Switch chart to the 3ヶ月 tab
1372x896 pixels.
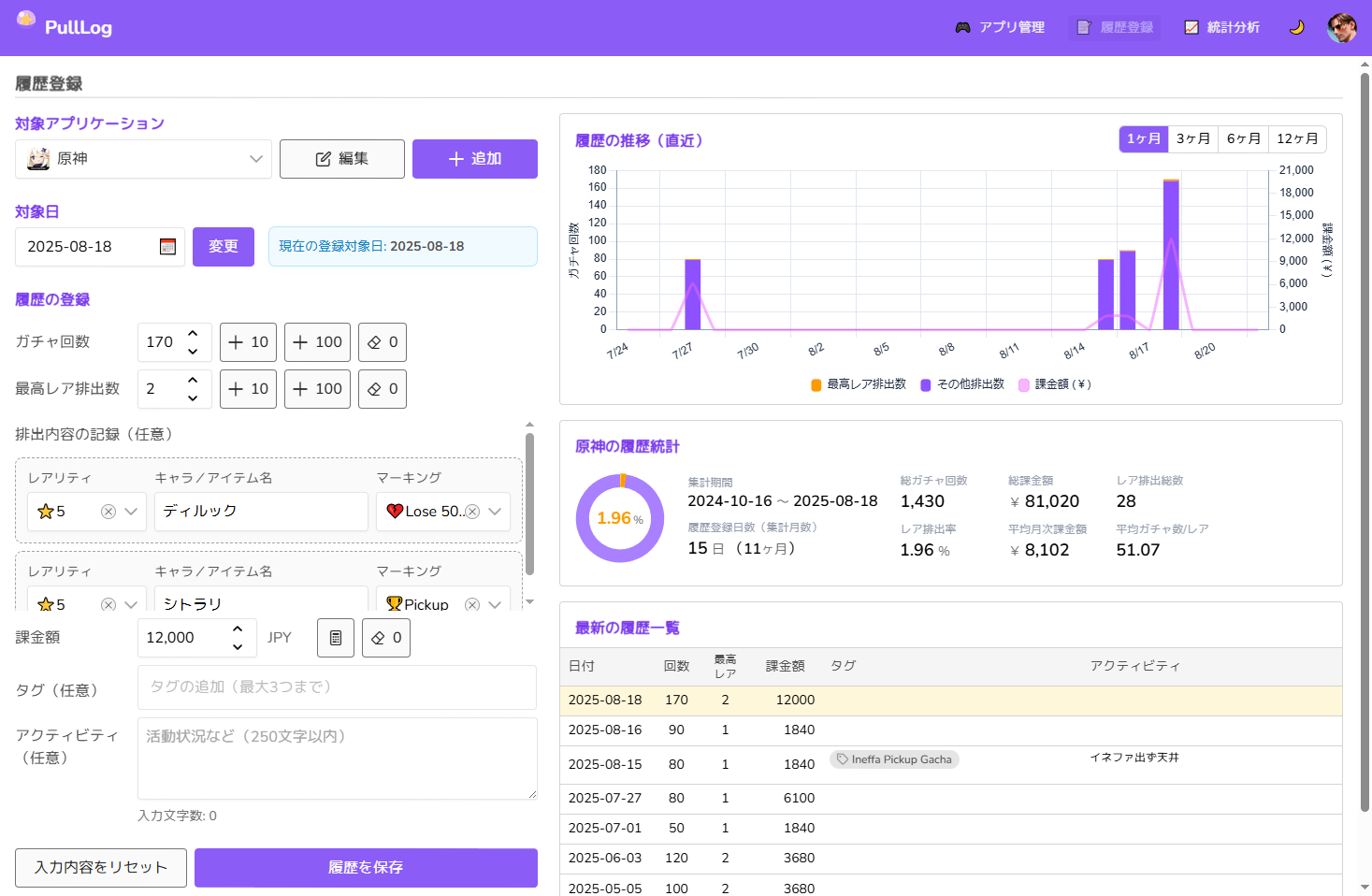tap(1192, 139)
